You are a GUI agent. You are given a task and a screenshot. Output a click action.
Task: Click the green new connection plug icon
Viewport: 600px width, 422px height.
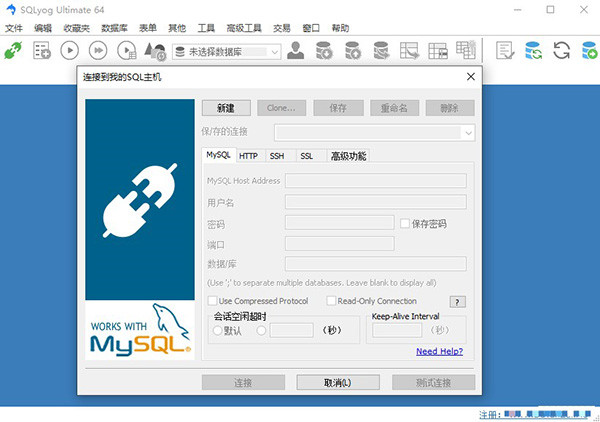coord(13,51)
